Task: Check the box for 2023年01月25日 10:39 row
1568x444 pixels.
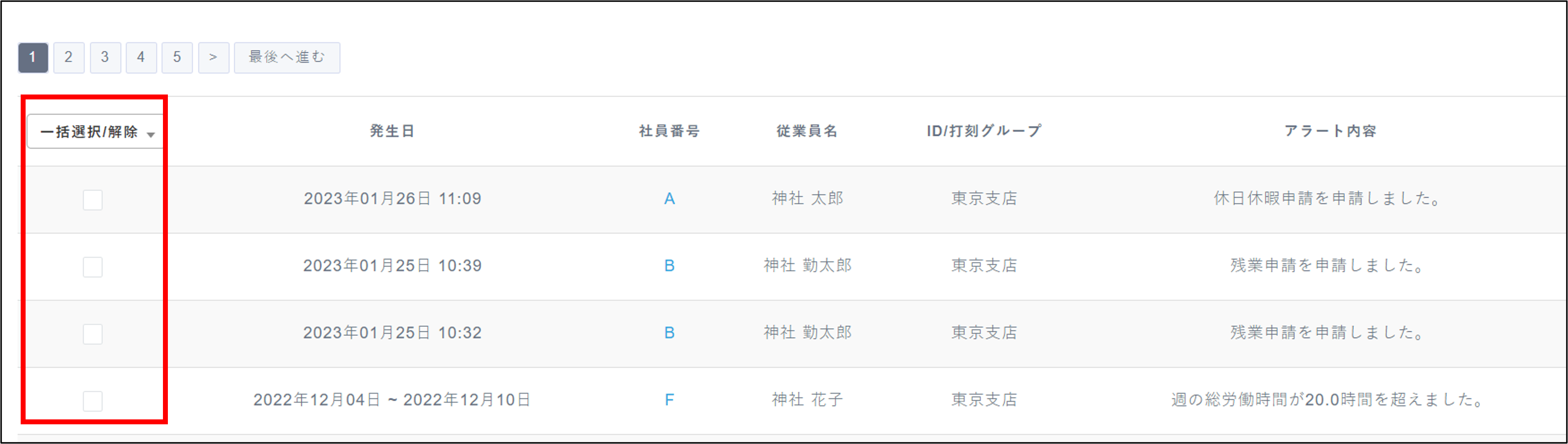Action: click(x=93, y=267)
